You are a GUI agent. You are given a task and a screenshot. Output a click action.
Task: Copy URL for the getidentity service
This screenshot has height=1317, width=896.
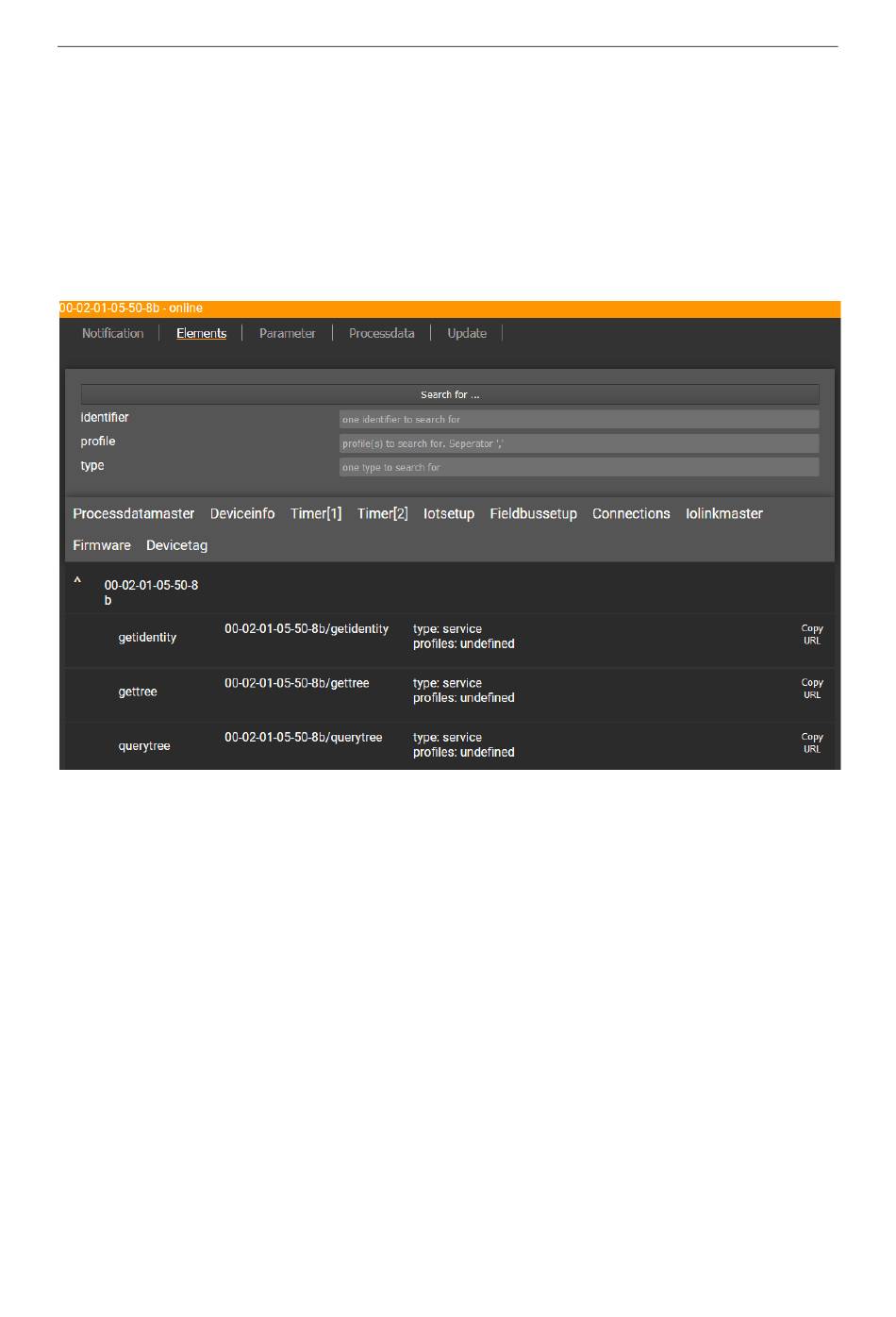coord(811,634)
